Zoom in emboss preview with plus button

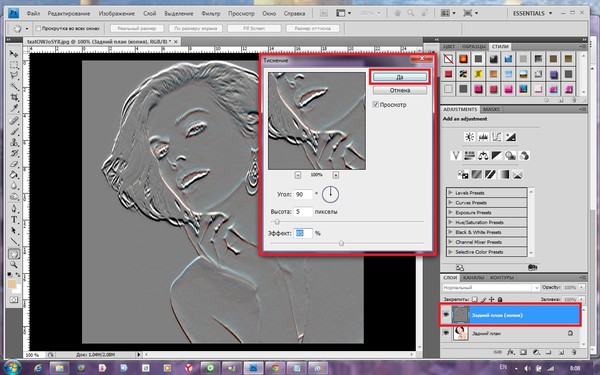(x=336, y=175)
